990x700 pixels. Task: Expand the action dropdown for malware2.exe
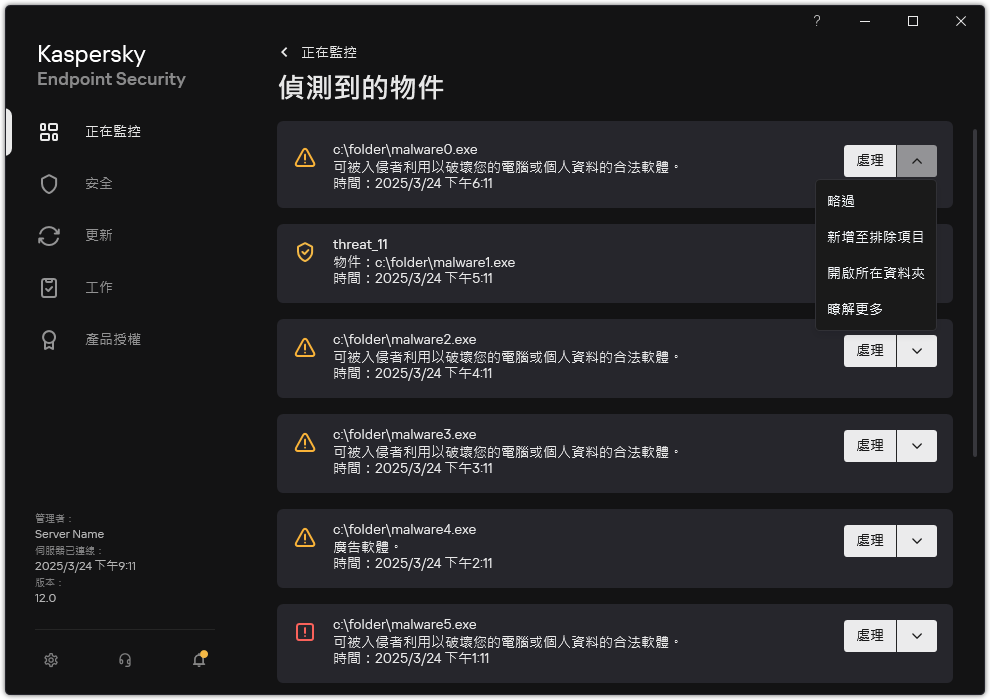917,350
